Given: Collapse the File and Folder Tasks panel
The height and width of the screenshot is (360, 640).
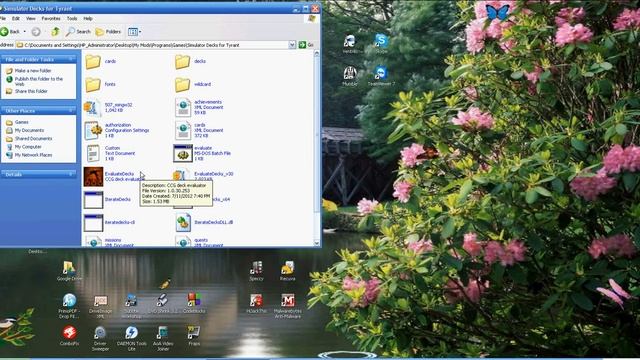Looking at the screenshot, I should [71, 59].
